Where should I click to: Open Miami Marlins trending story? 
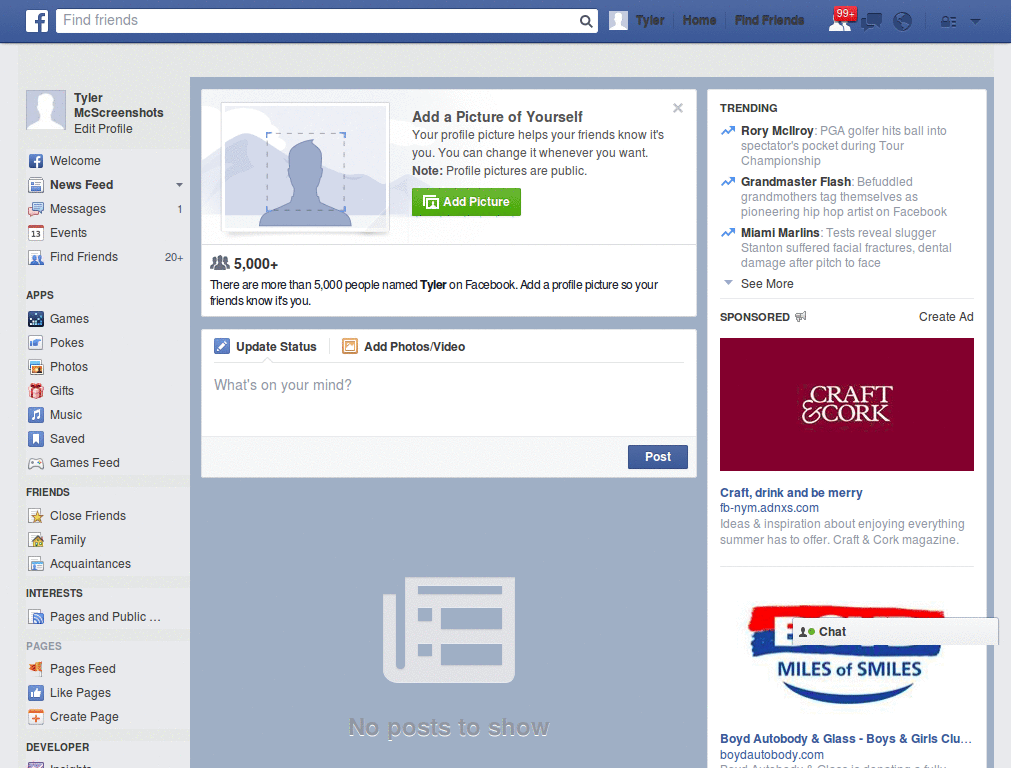pos(780,232)
